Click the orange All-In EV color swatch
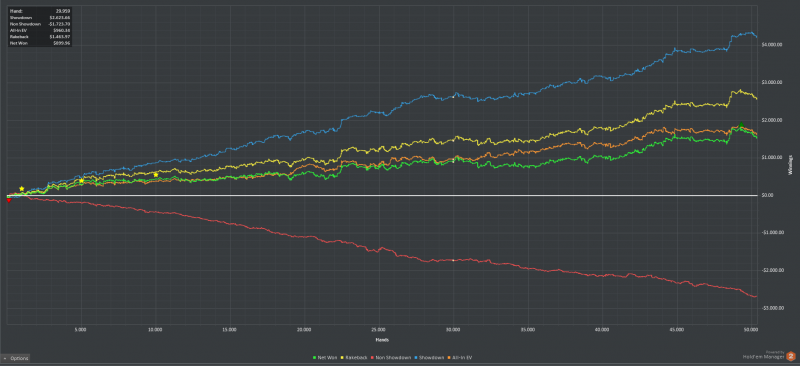This screenshot has width=800, height=366. coord(450,358)
